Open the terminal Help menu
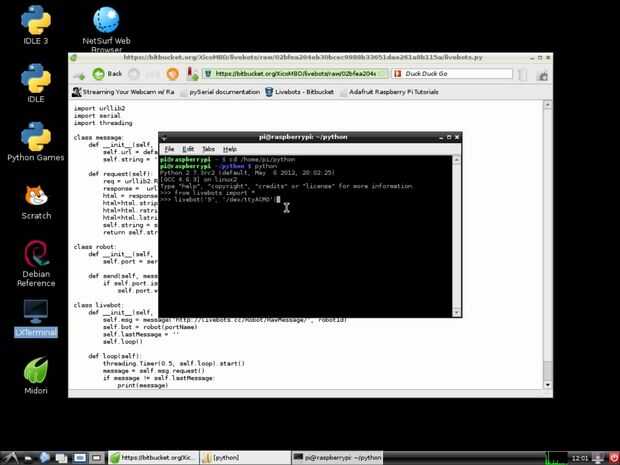 [230, 149]
